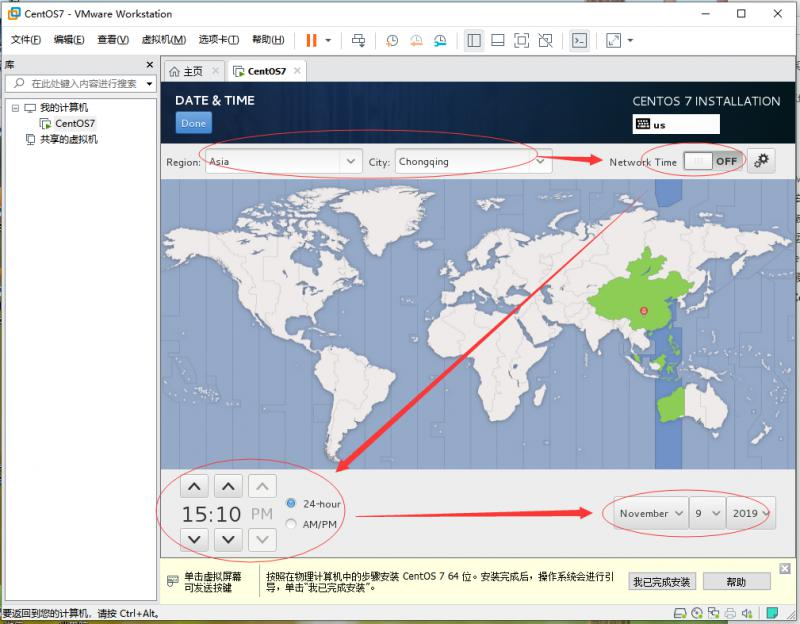Decrease the minutes value
This screenshot has height=624, width=800.
click(x=228, y=539)
